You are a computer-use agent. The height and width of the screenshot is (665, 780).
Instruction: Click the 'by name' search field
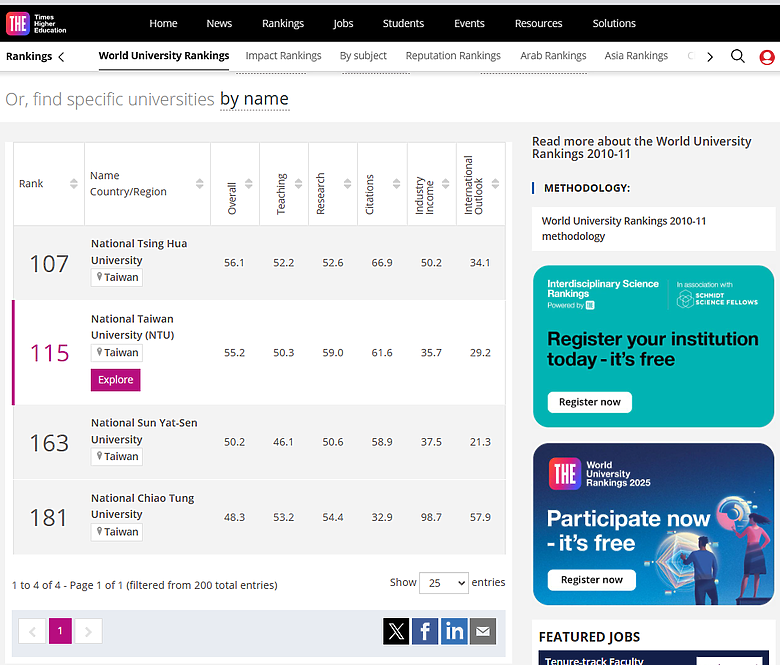254,99
